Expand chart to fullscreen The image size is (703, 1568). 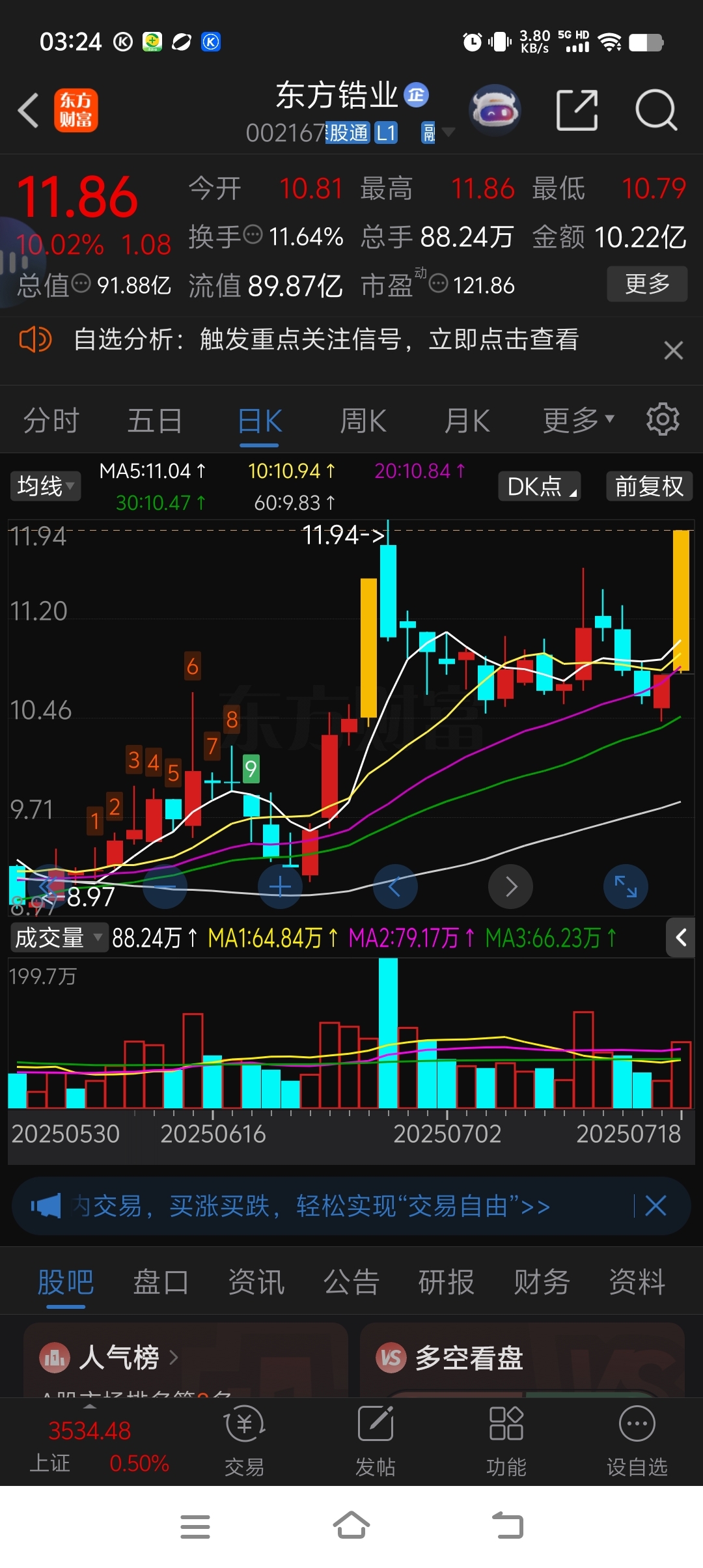[626, 886]
